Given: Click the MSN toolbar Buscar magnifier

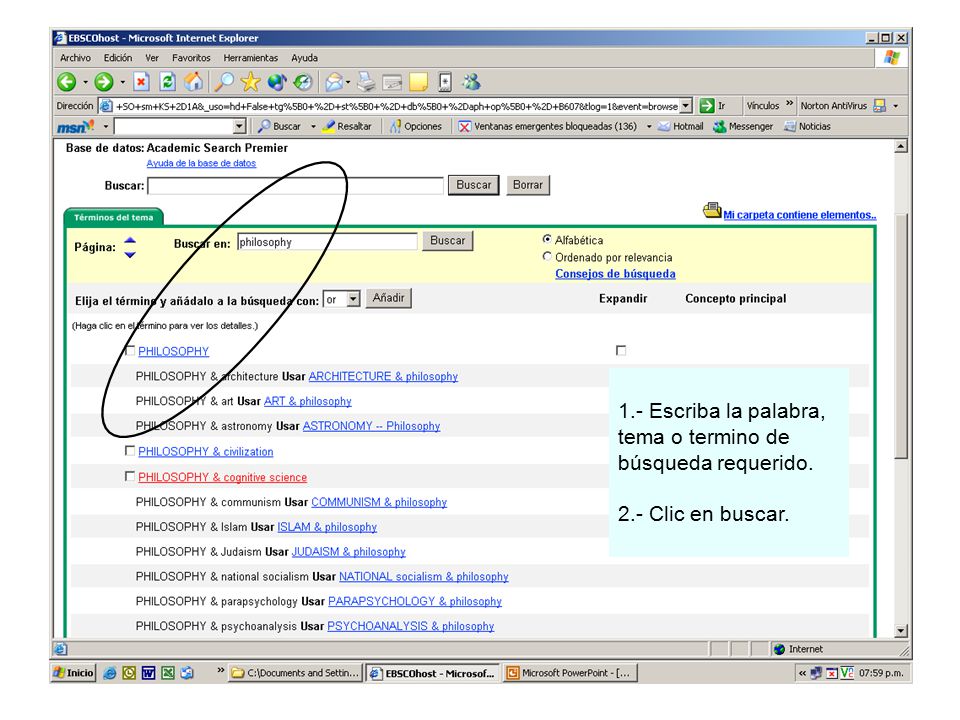Looking at the screenshot, I should [280, 126].
